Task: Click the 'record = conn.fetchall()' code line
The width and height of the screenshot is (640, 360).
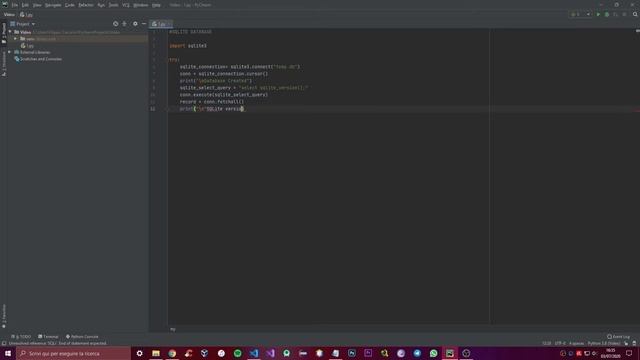Action: 212,102
